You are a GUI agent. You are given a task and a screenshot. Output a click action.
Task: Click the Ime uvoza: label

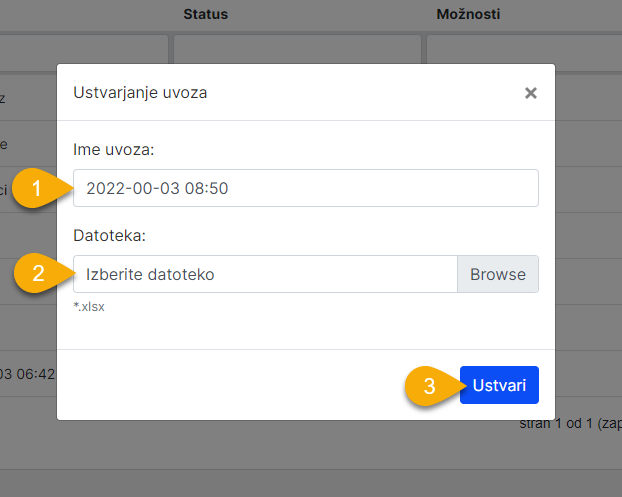(x=113, y=150)
